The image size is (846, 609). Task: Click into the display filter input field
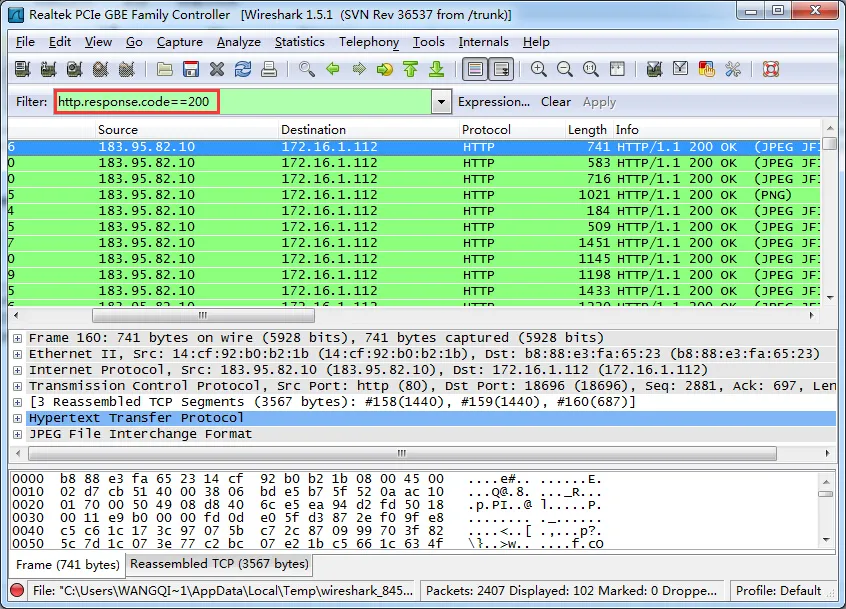point(242,101)
